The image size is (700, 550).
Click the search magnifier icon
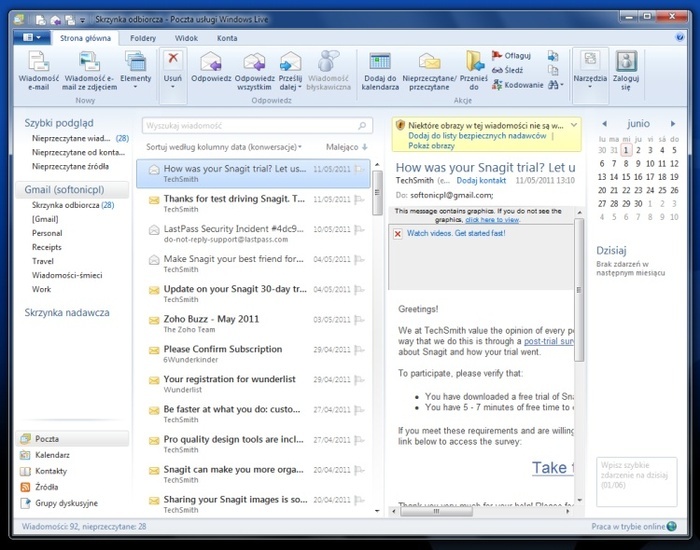click(x=362, y=126)
